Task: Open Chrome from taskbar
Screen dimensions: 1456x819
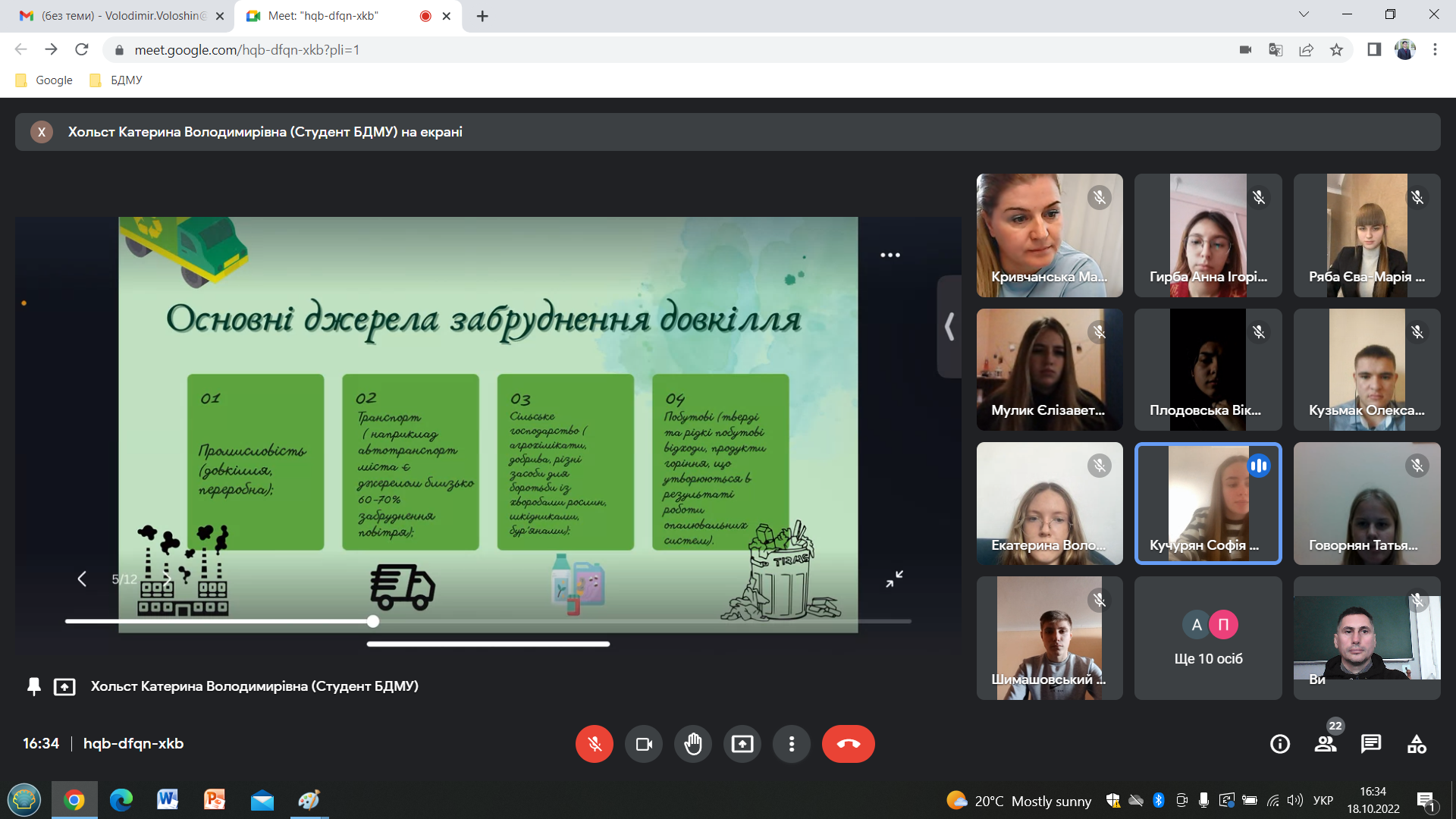Action: (x=74, y=800)
